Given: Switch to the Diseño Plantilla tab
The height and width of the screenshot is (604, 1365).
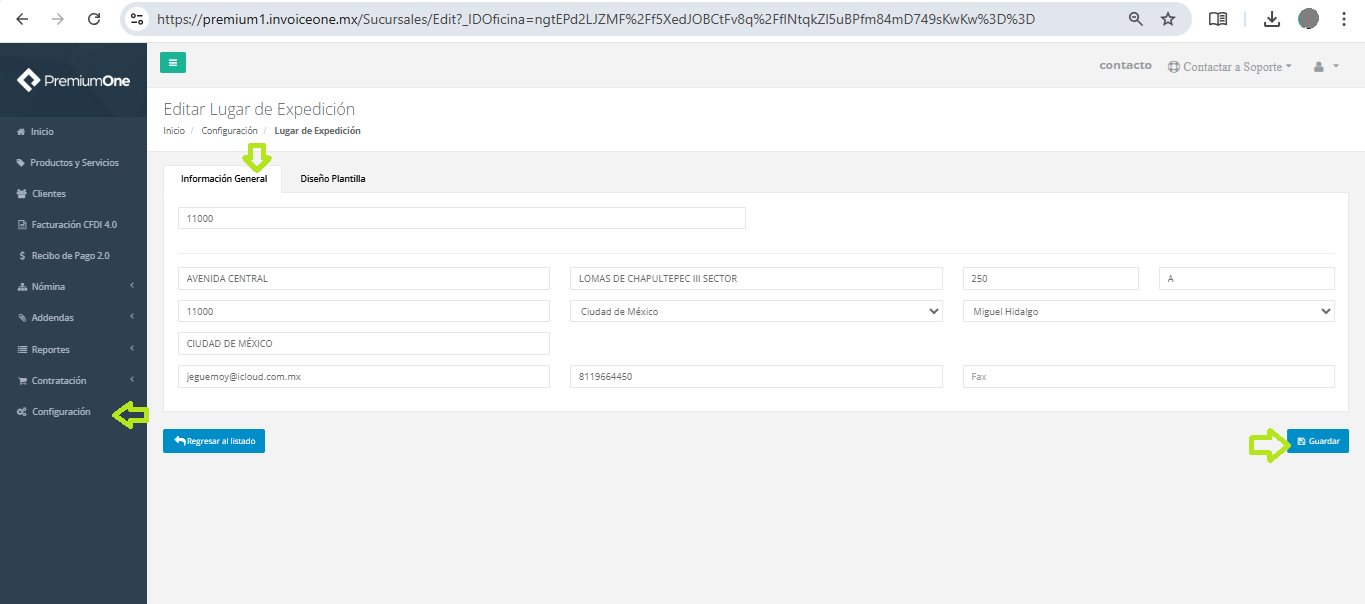Looking at the screenshot, I should [x=333, y=179].
